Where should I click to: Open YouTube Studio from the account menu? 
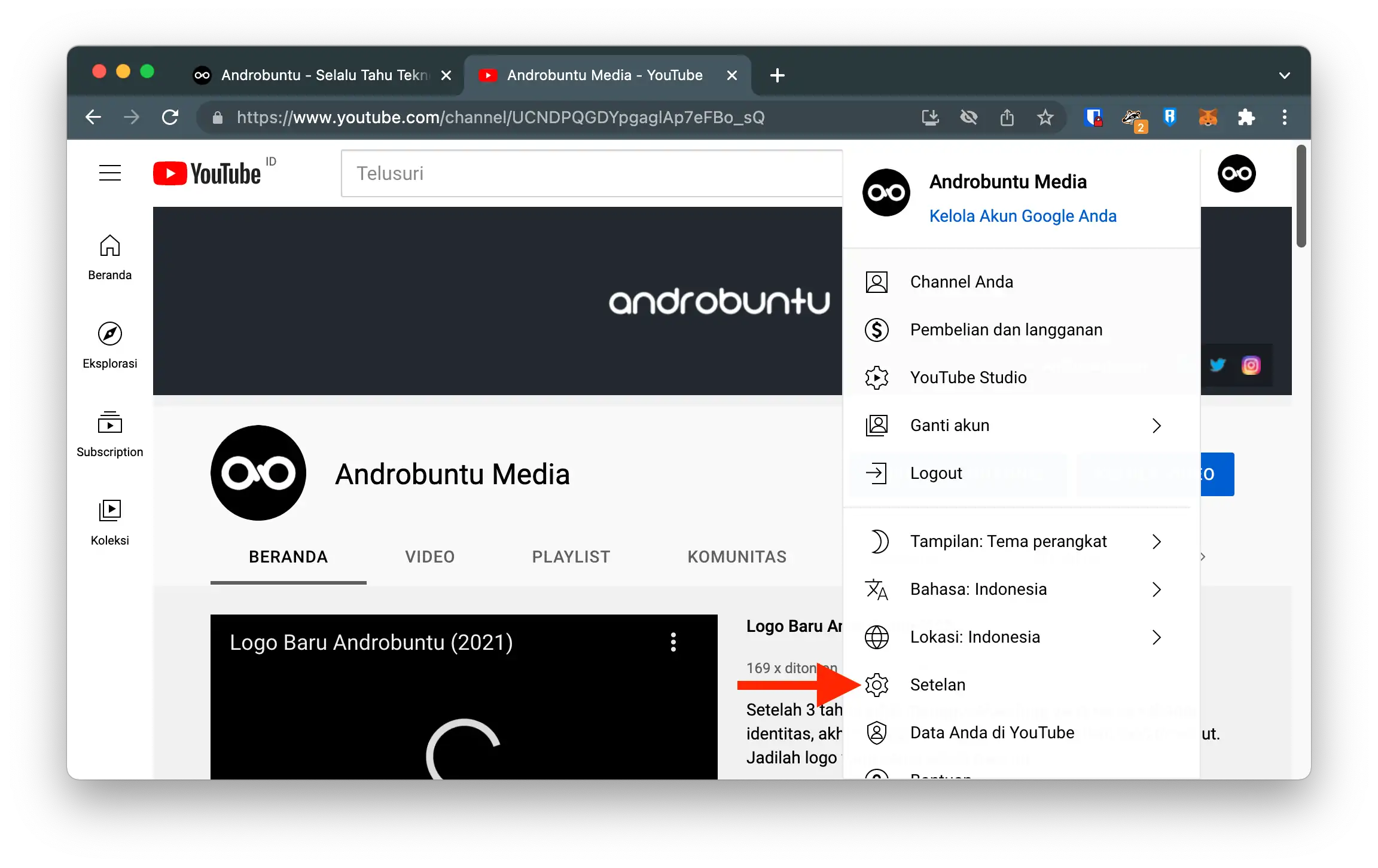pos(968,377)
